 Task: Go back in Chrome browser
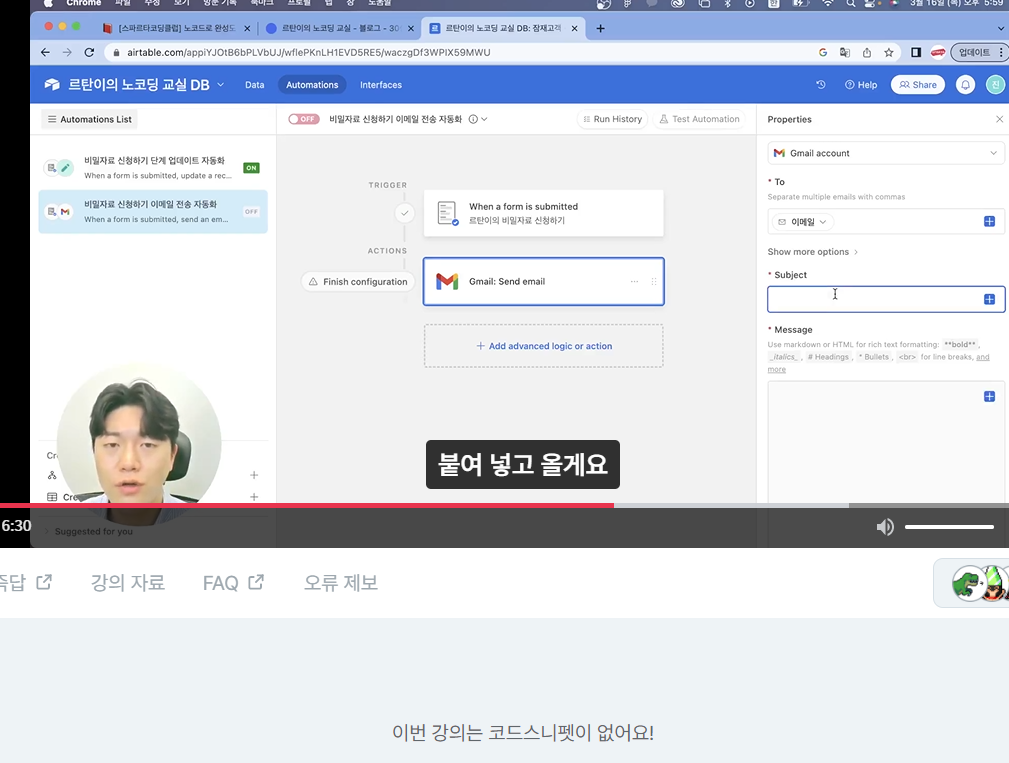[45, 52]
